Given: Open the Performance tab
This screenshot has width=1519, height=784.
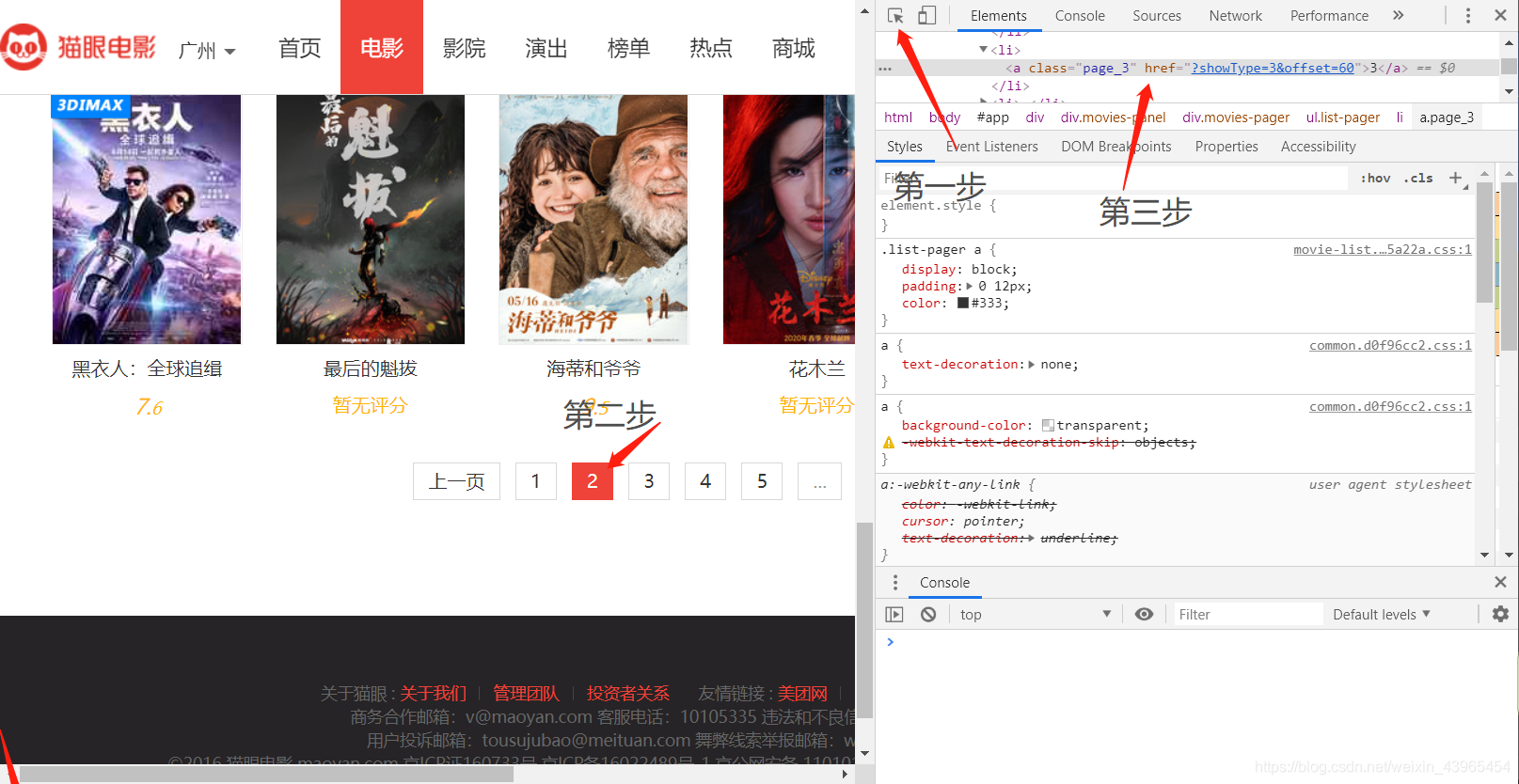Looking at the screenshot, I should (x=1329, y=15).
